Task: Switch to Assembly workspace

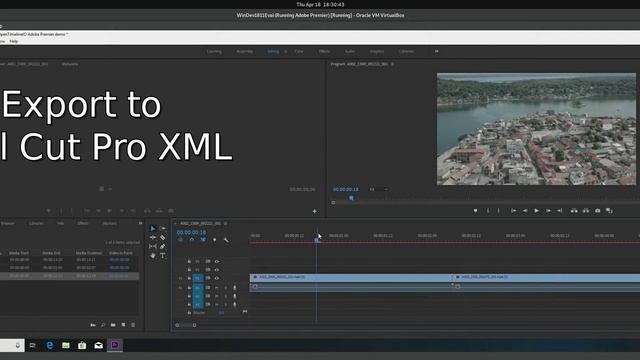Action: coord(244,51)
